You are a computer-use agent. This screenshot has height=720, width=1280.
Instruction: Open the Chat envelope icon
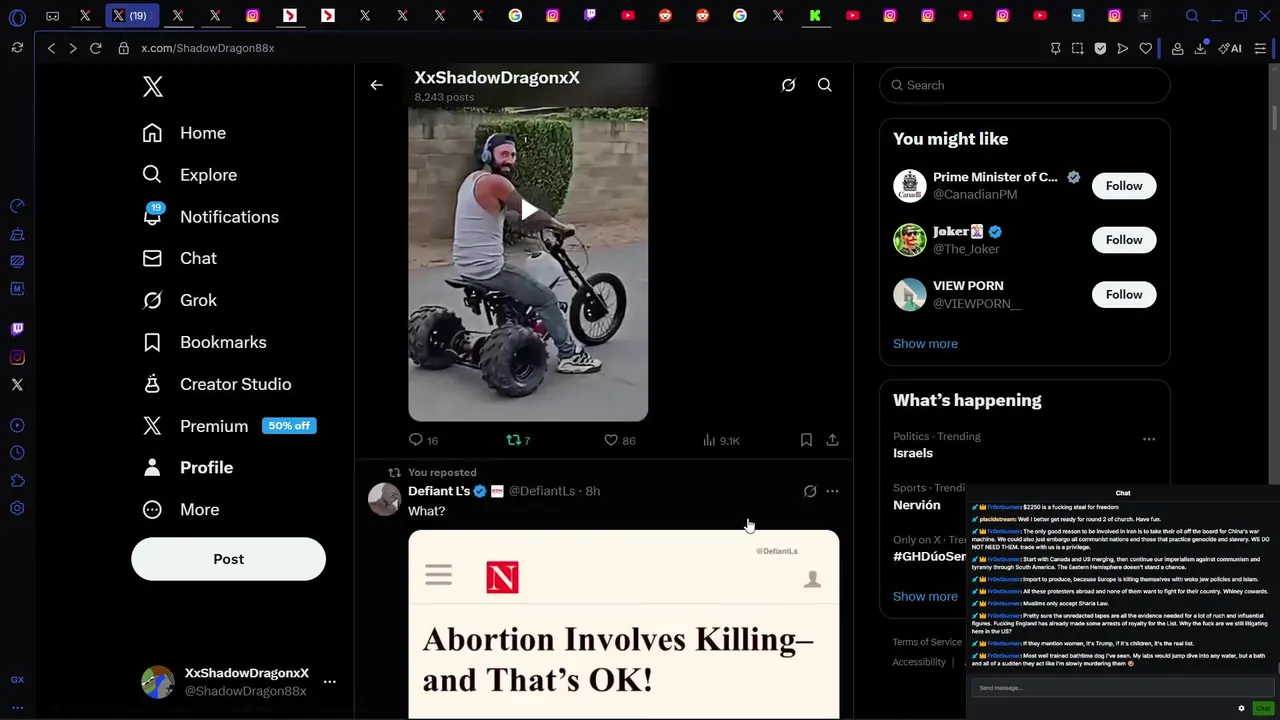(x=152, y=258)
